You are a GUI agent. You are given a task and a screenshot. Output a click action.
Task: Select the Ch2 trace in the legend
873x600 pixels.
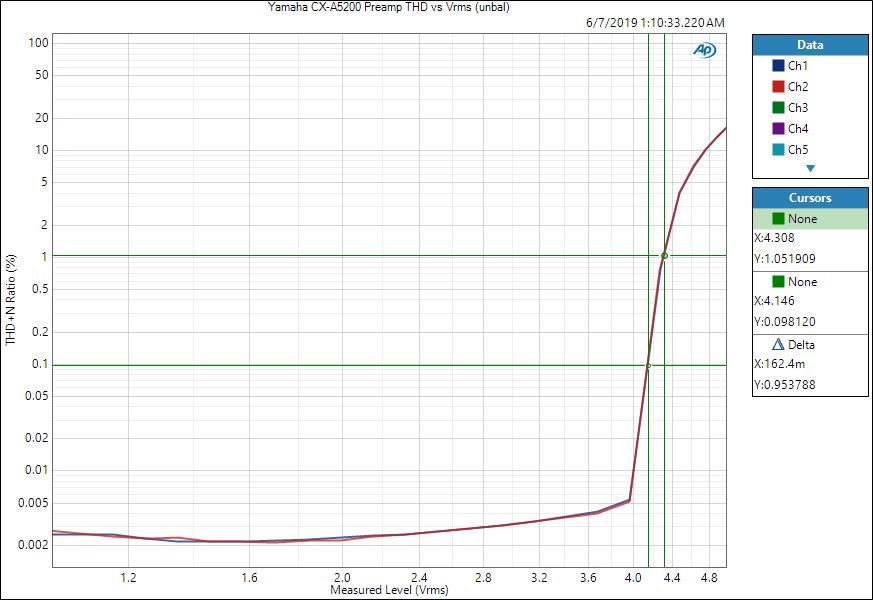797,87
